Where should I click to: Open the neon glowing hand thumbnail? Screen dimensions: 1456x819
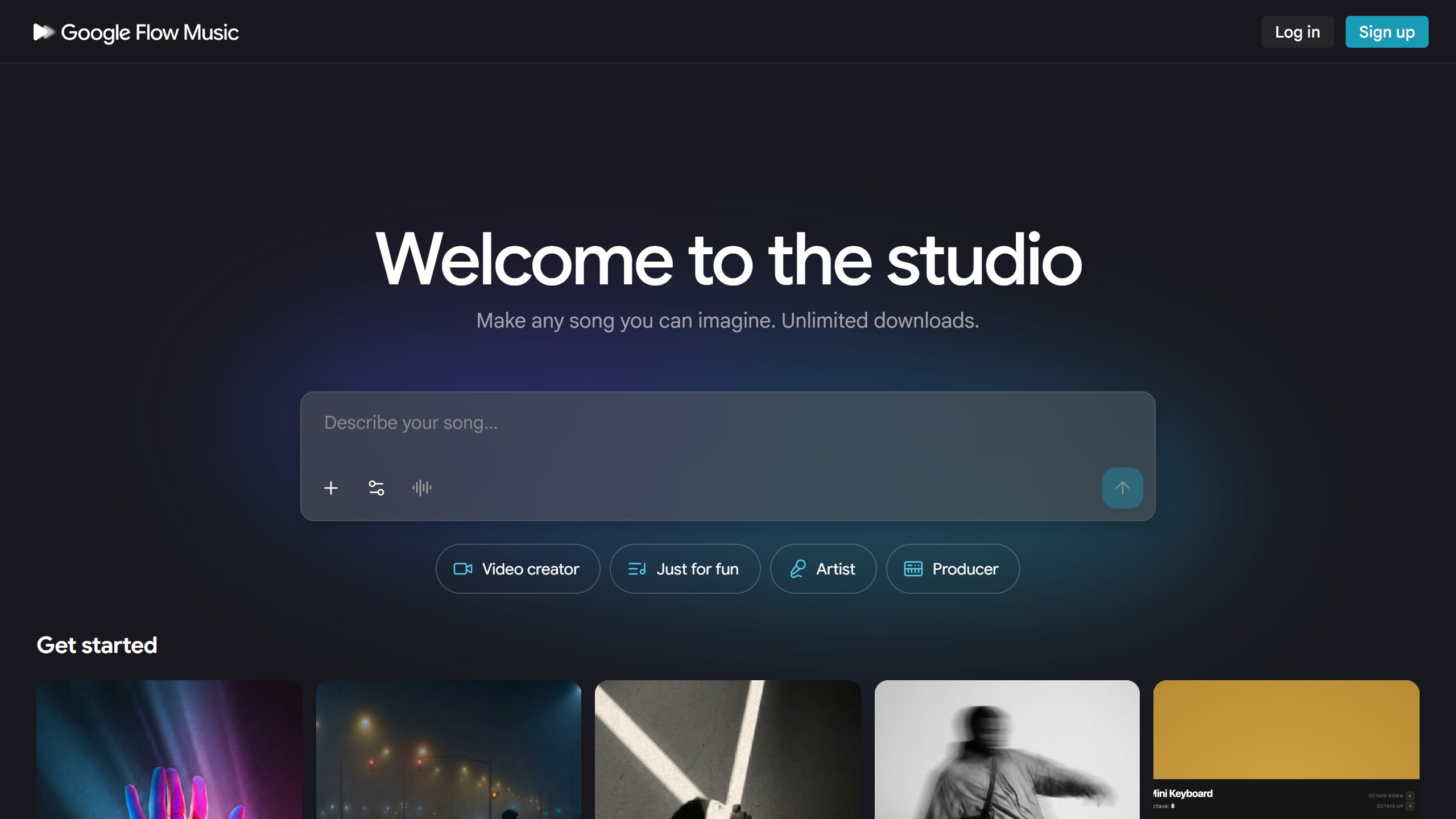click(169, 750)
